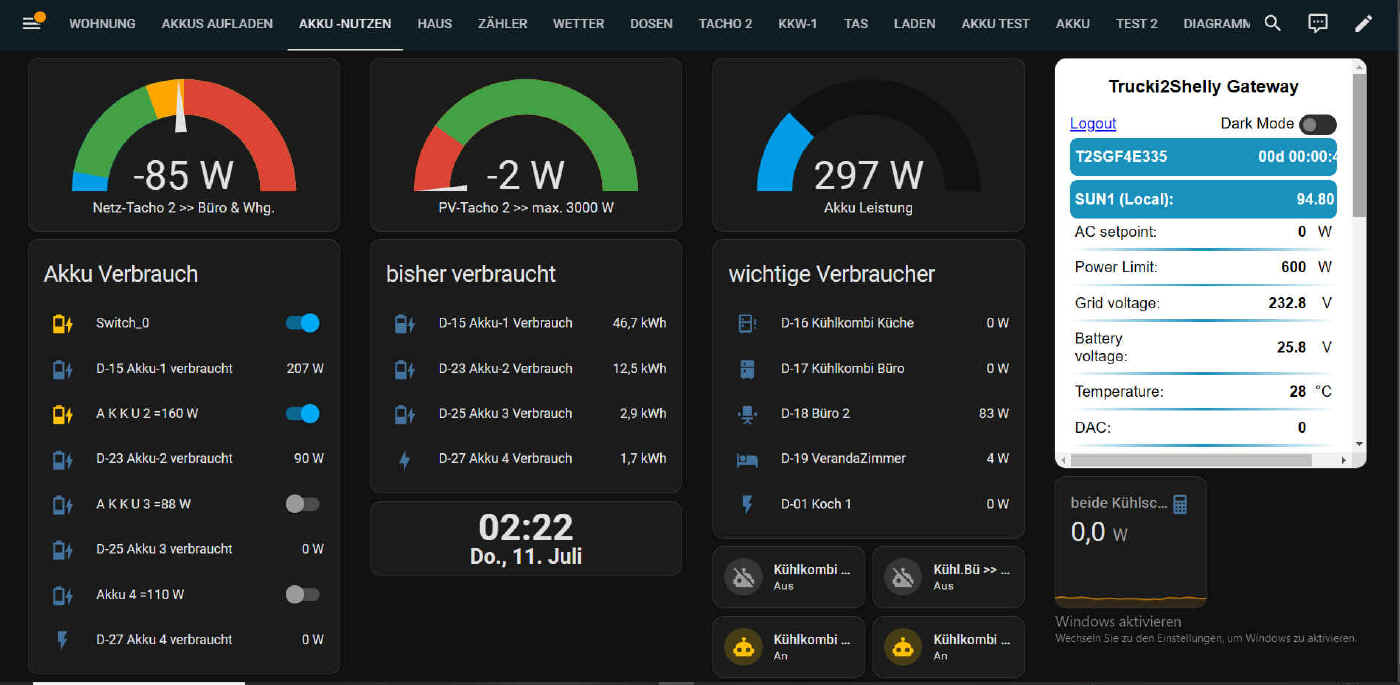Click the 207 W value of D-15 Akku-1
The image size is (1400, 685).
[305, 368]
